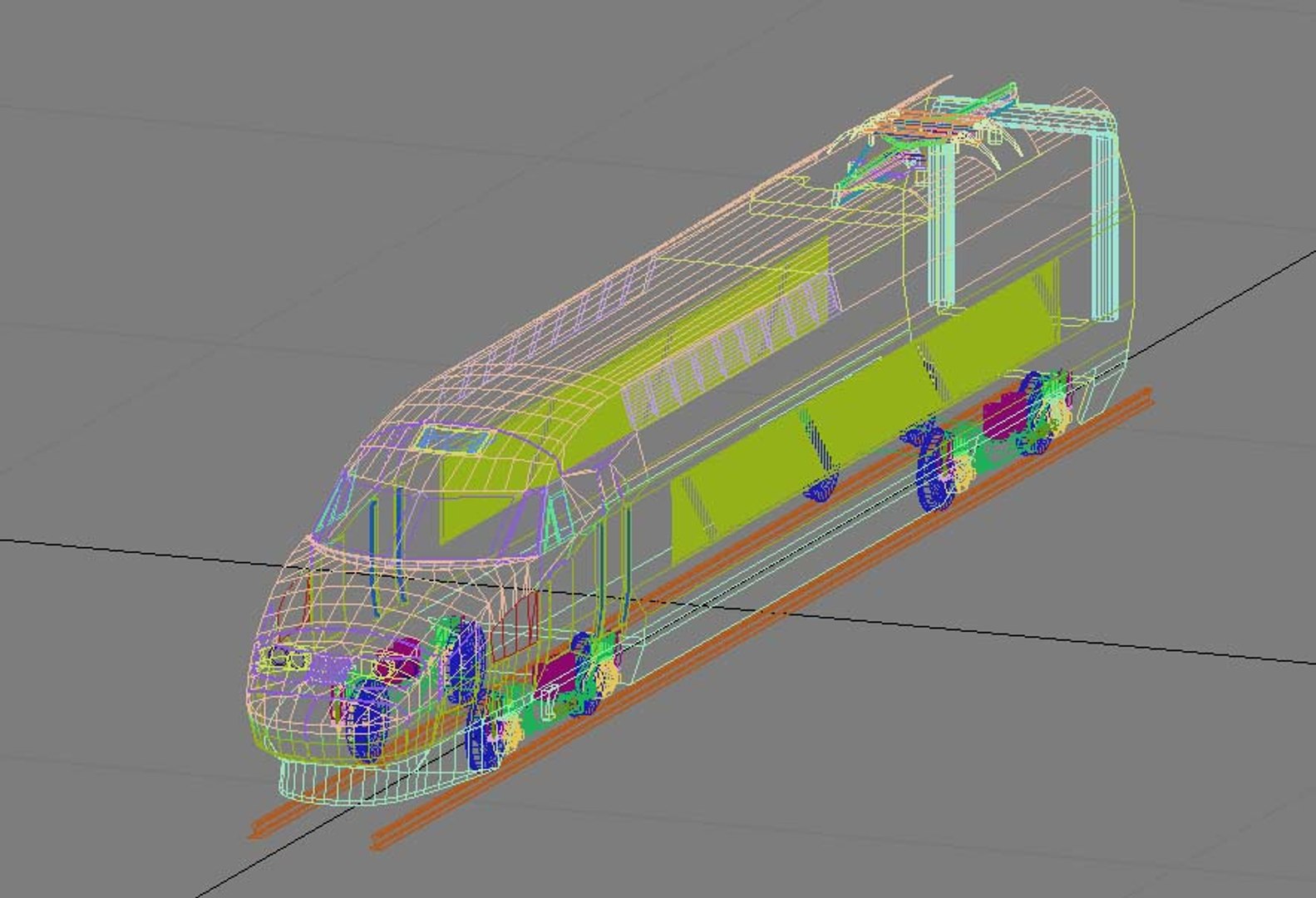1316x898 pixels.
Task: Pick the blue roof hatch above the windshield
Action: pyautogui.click(x=453, y=440)
